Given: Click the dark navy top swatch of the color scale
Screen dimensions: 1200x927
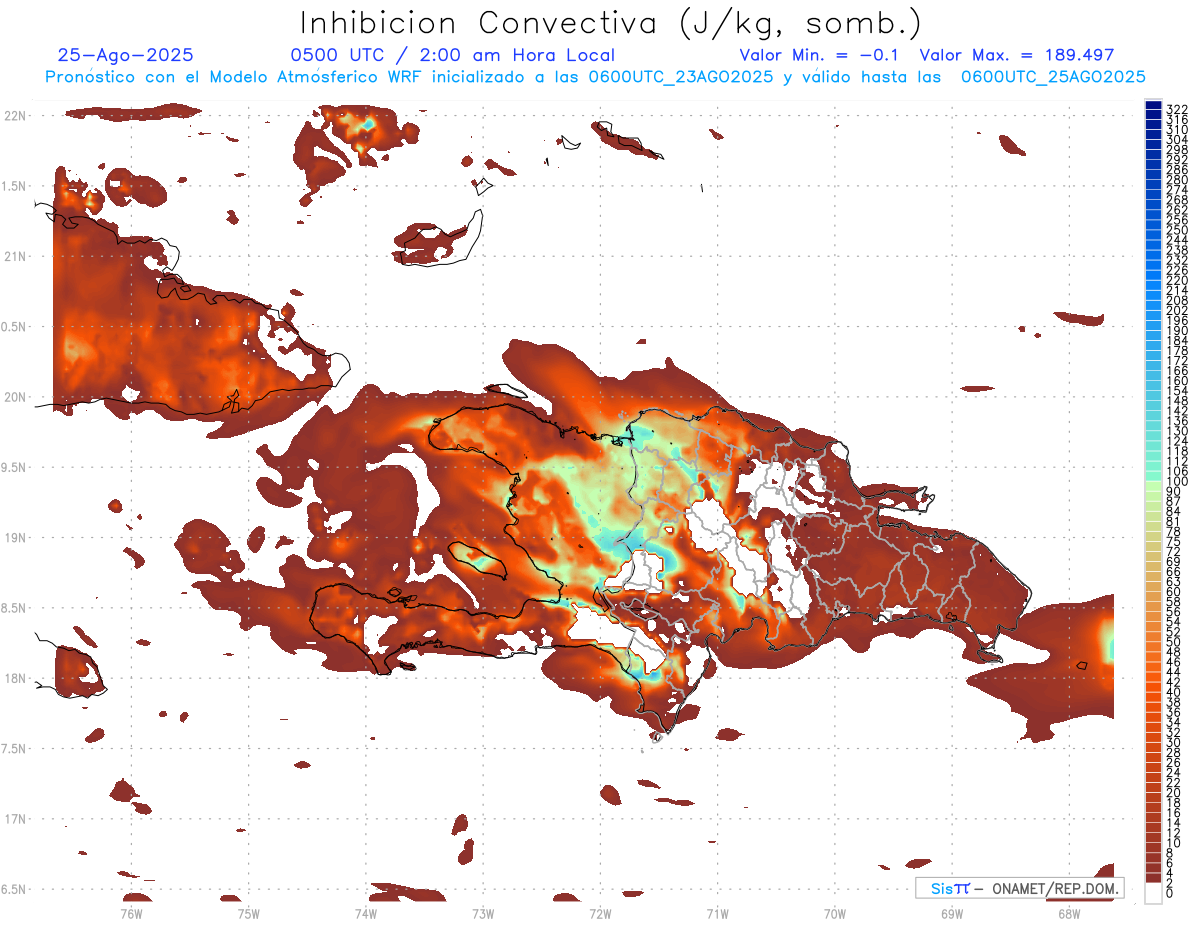Looking at the screenshot, I should pos(1153,105).
